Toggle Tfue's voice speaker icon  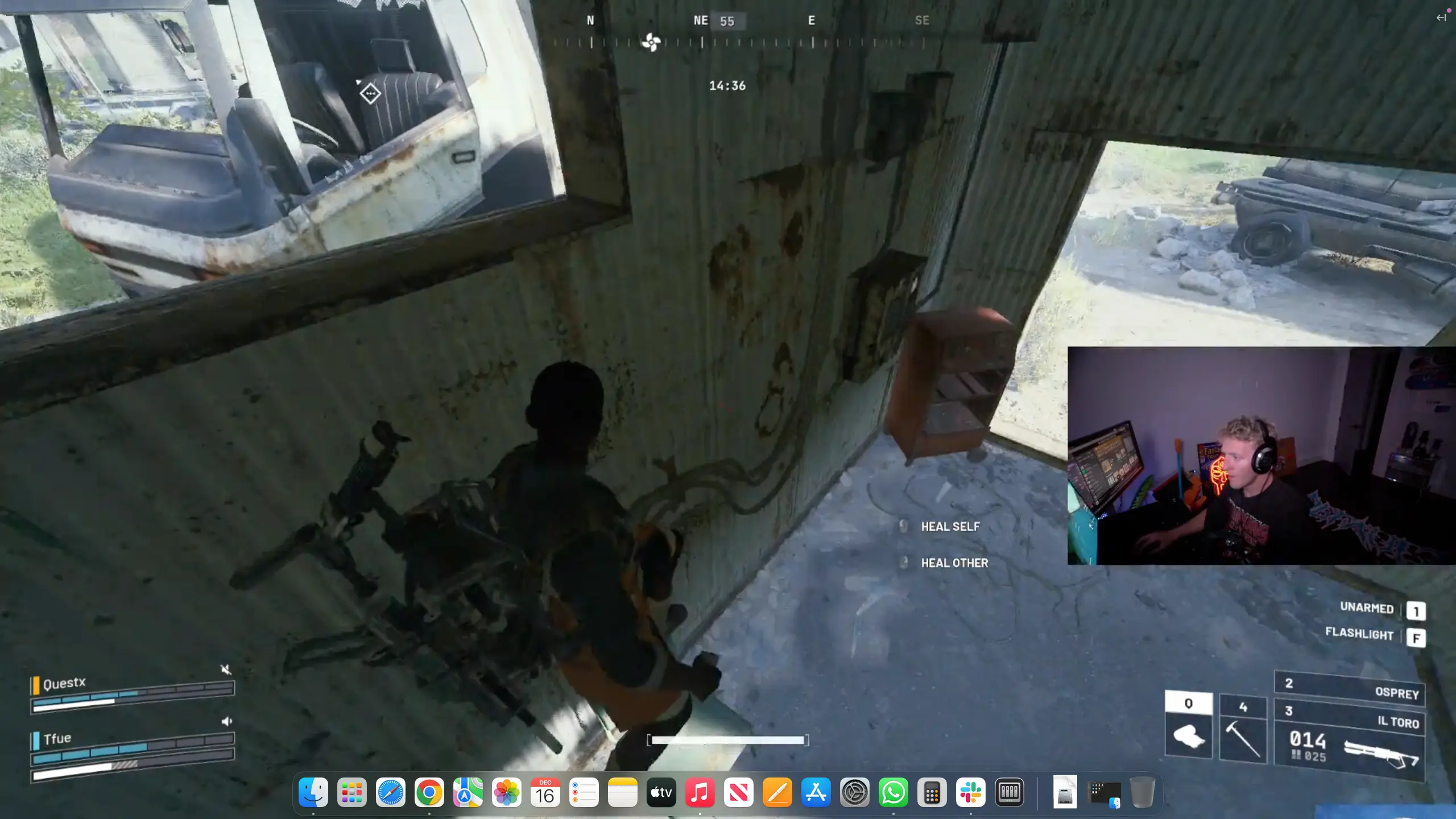[226, 721]
